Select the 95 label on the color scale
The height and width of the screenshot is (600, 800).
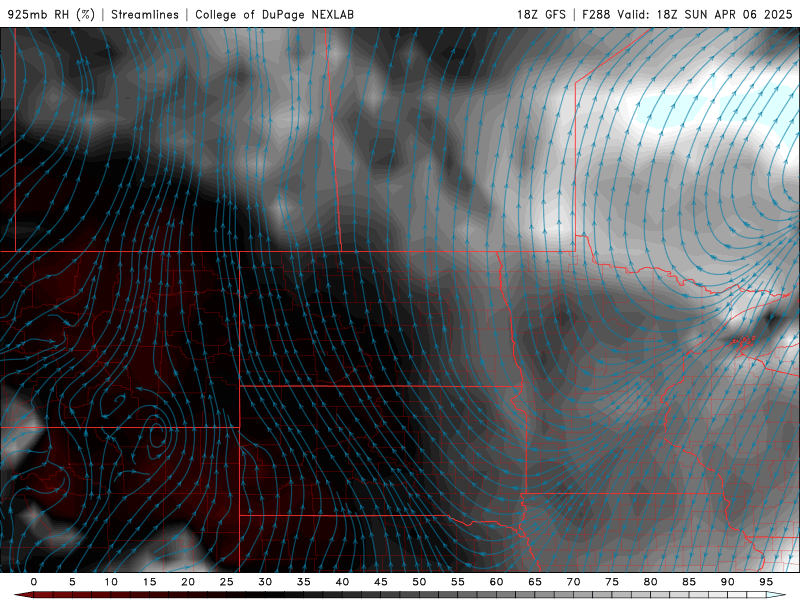tap(766, 582)
